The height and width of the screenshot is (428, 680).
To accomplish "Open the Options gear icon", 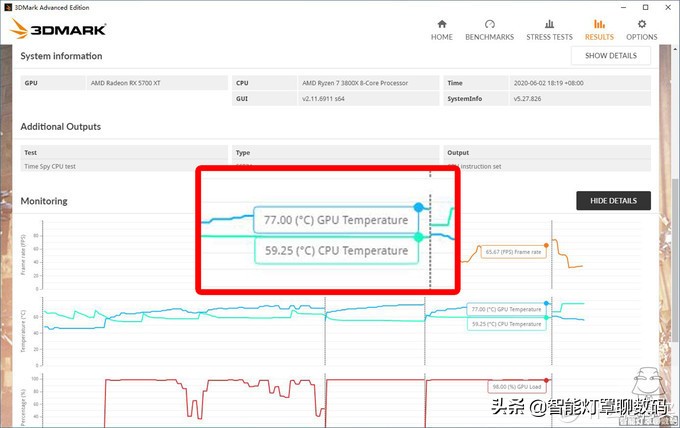I will [x=642, y=23].
